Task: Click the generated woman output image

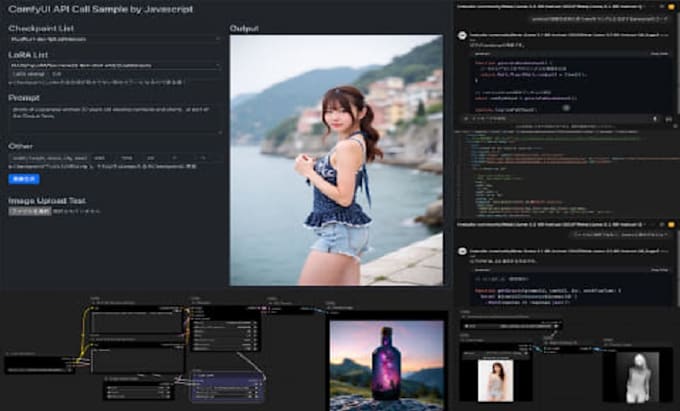Action: tap(336, 160)
